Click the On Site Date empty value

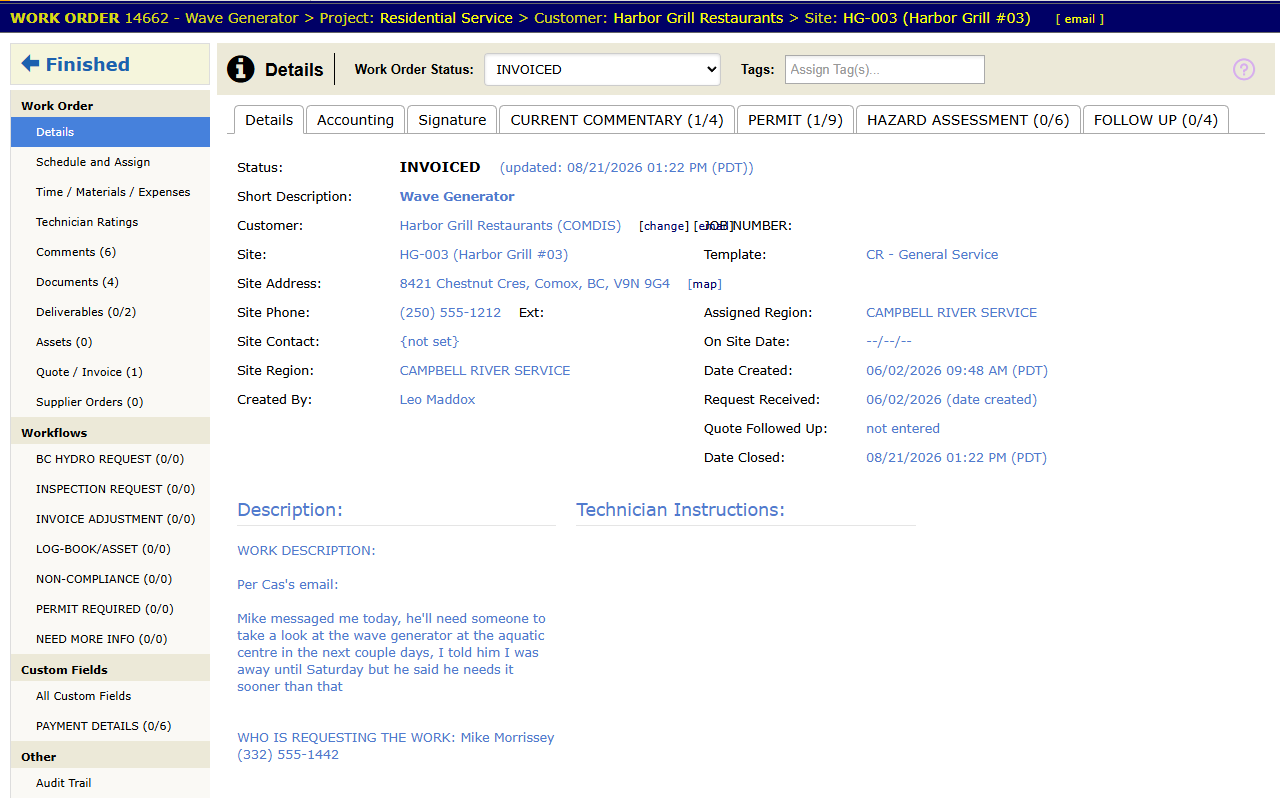[889, 342]
